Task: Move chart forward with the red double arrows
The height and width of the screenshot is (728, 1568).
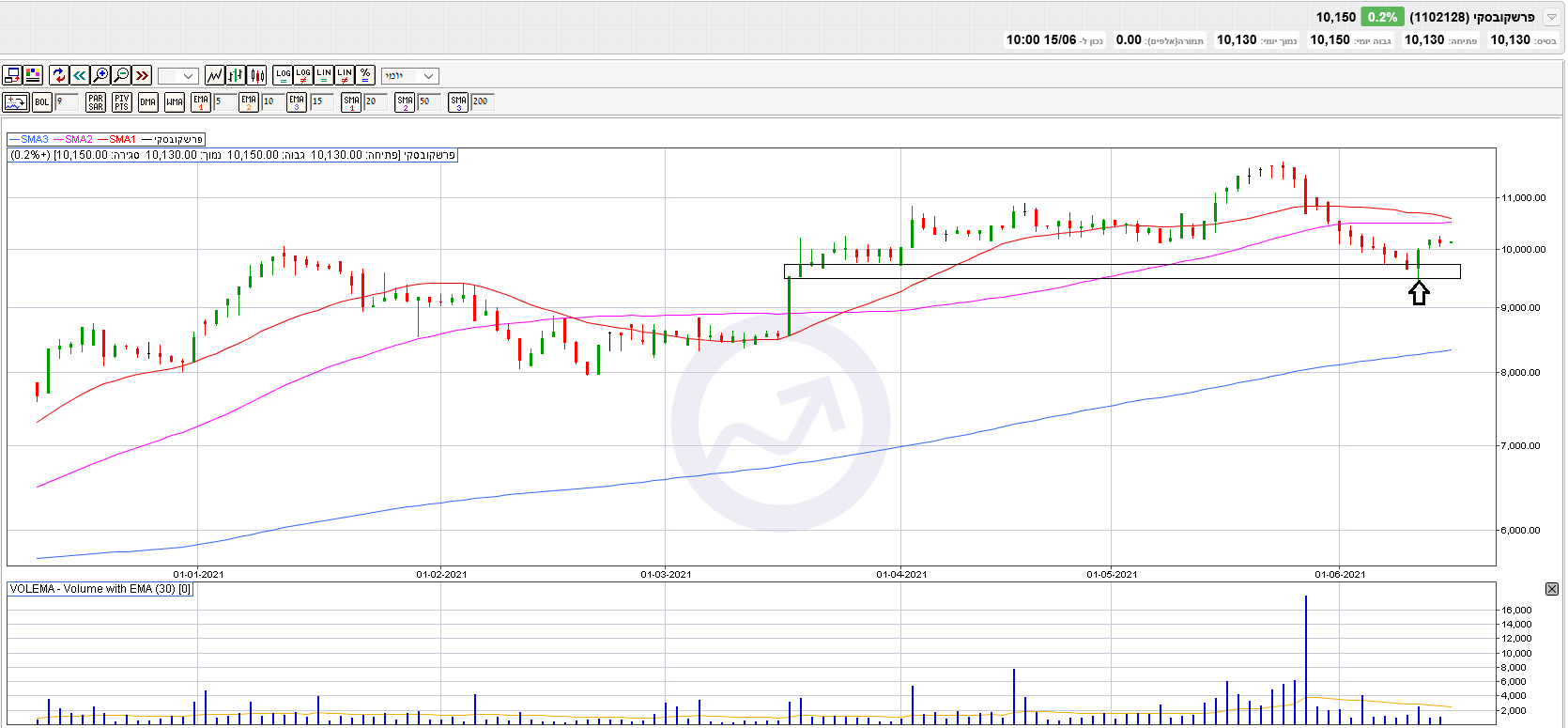Action: [142, 75]
